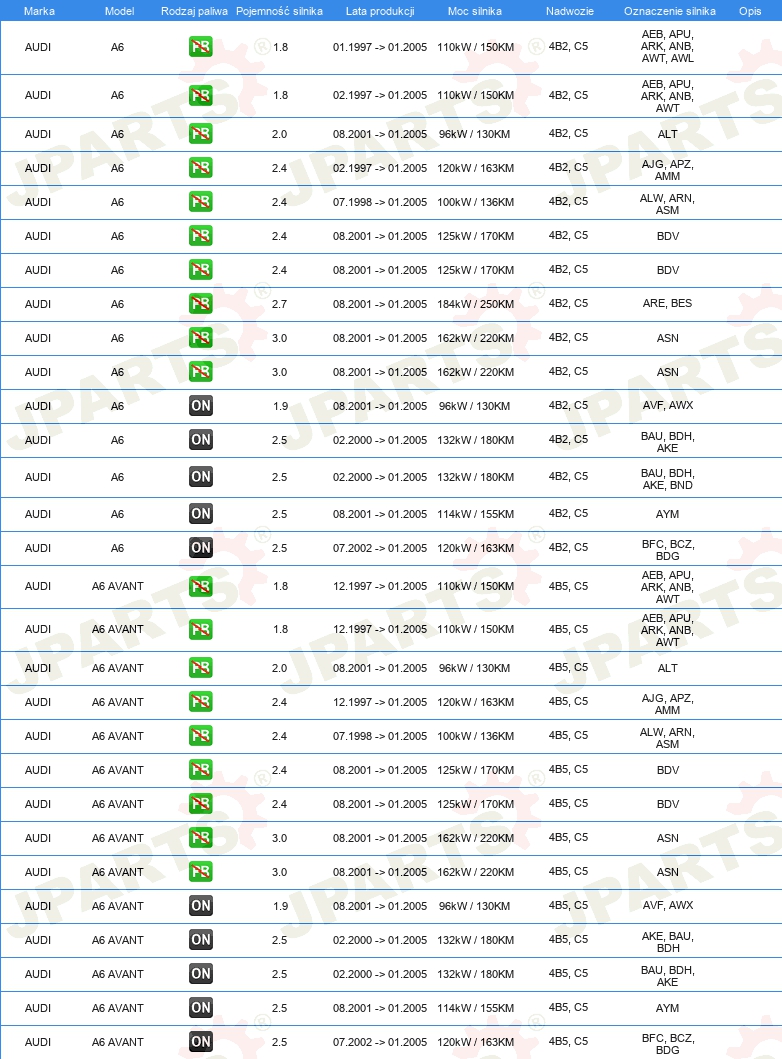Viewport: 782px width, 1059px height.
Task: Select 120kW / 163KM in A6 AVANT BFC row
Action: tap(475, 1041)
